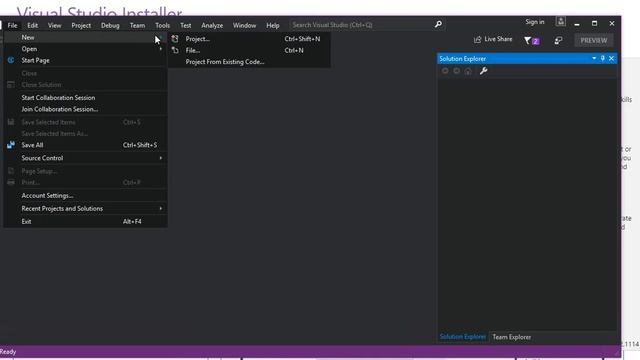Image resolution: width=640 pixels, height=360 pixels.
Task: Open the File menu
Action: coord(12,25)
